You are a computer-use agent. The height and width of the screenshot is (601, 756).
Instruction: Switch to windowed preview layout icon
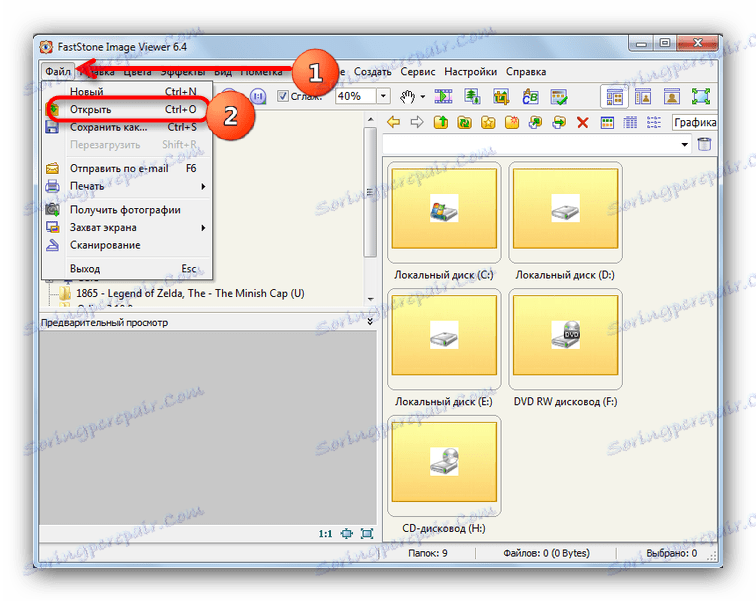point(643,97)
